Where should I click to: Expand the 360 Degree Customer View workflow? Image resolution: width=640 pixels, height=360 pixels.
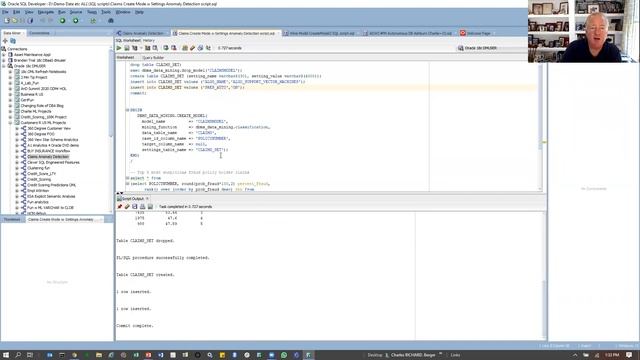17,128
